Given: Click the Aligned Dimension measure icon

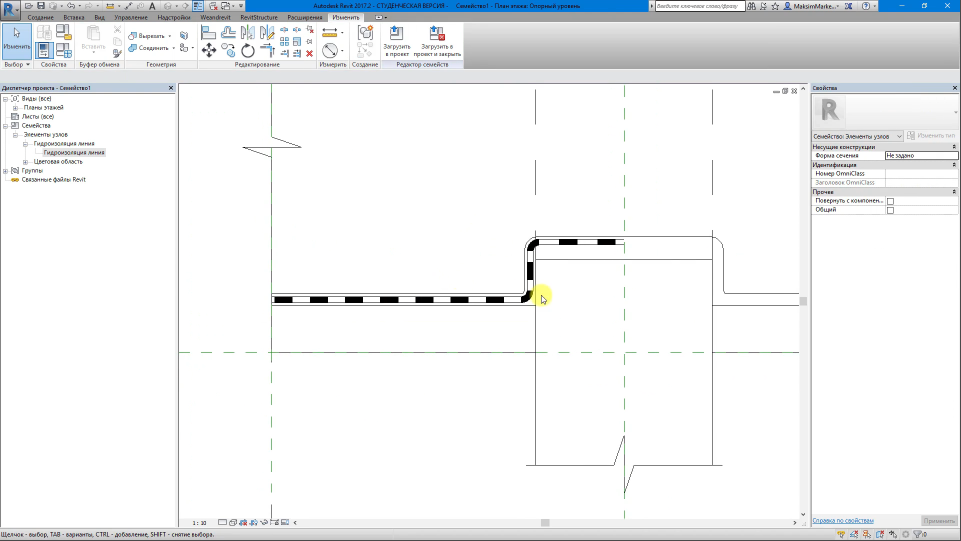Looking at the screenshot, I should [329, 32].
